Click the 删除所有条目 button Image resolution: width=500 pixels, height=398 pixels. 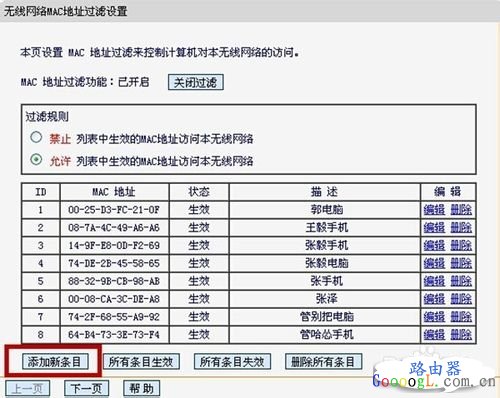pyautogui.click(x=323, y=362)
